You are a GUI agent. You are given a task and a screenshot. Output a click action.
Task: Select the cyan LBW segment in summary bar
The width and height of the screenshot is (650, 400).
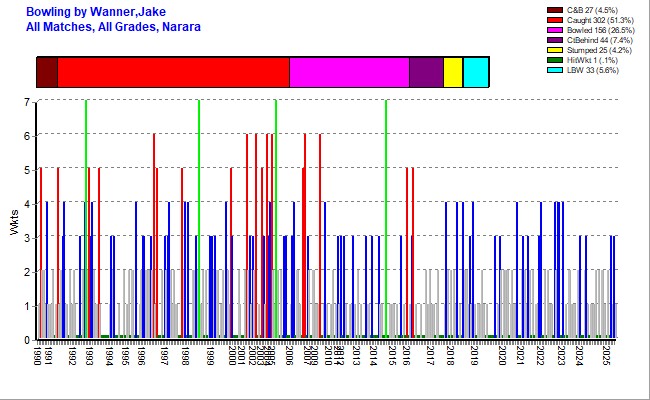tap(476, 73)
